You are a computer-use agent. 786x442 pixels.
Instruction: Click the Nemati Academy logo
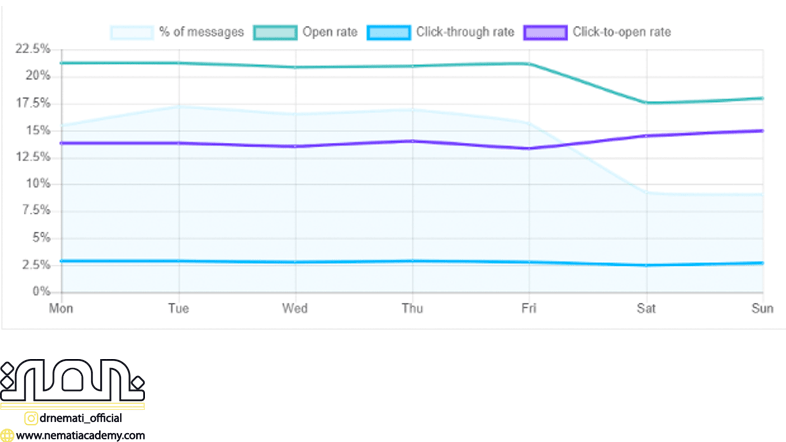click(x=71, y=379)
